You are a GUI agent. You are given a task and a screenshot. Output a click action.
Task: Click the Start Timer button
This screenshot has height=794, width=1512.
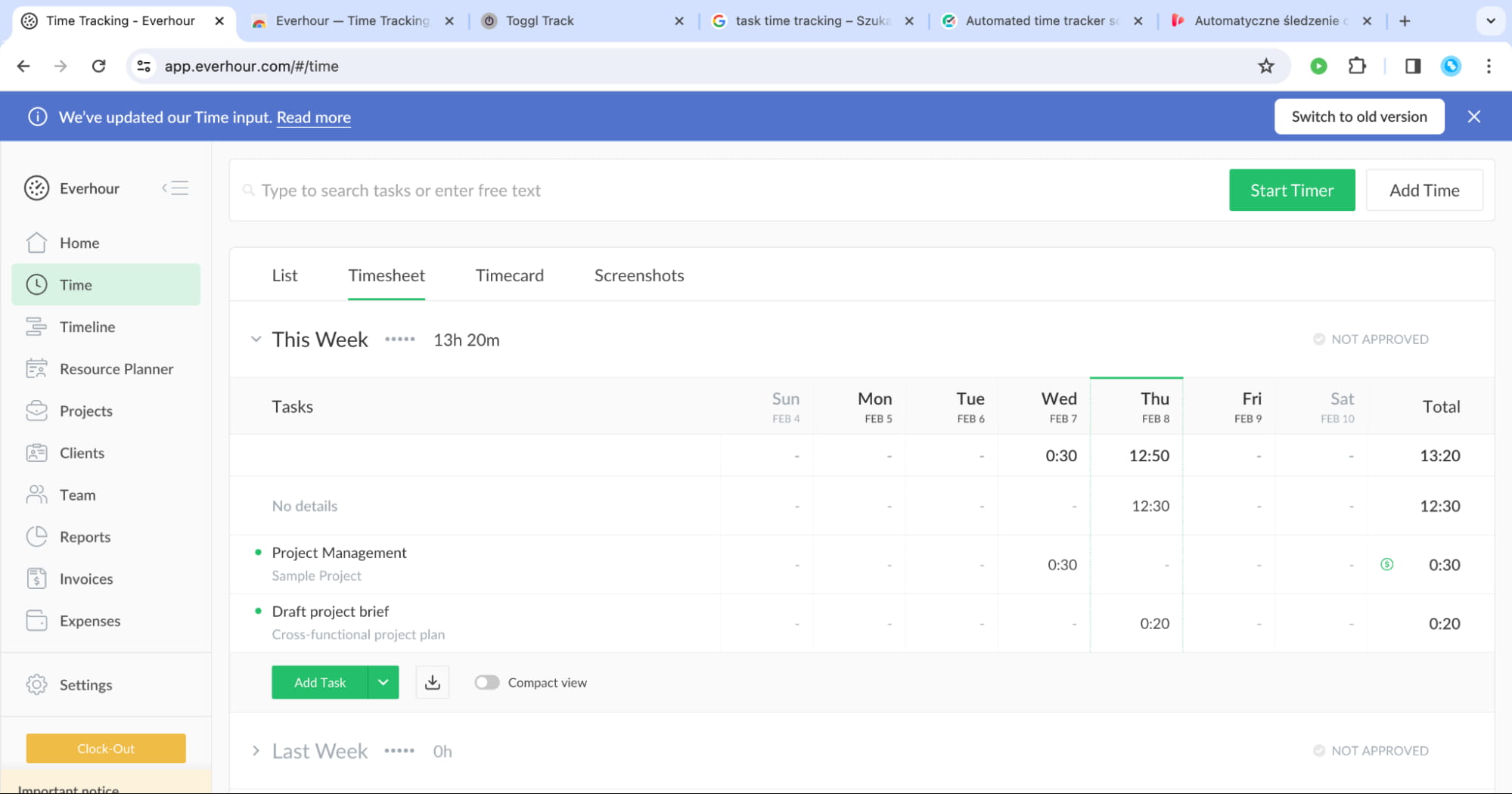(1291, 190)
